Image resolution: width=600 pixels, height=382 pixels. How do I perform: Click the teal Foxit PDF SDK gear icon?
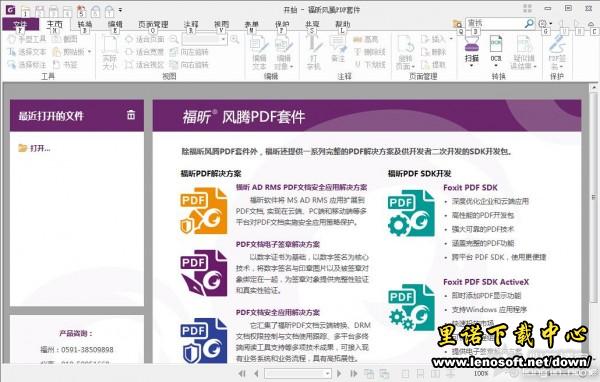(x=411, y=214)
